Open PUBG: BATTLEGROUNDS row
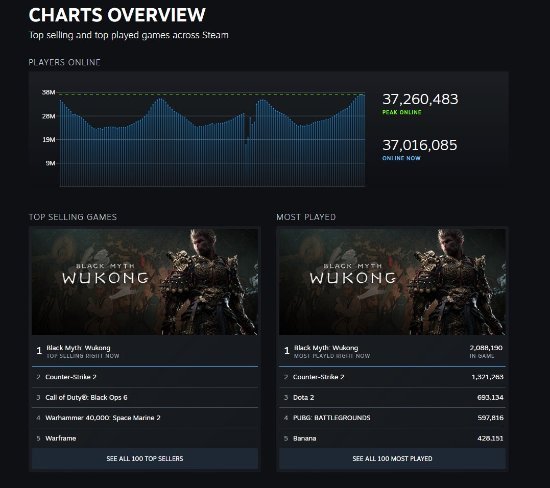The height and width of the screenshot is (488, 550). click(393, 418)
